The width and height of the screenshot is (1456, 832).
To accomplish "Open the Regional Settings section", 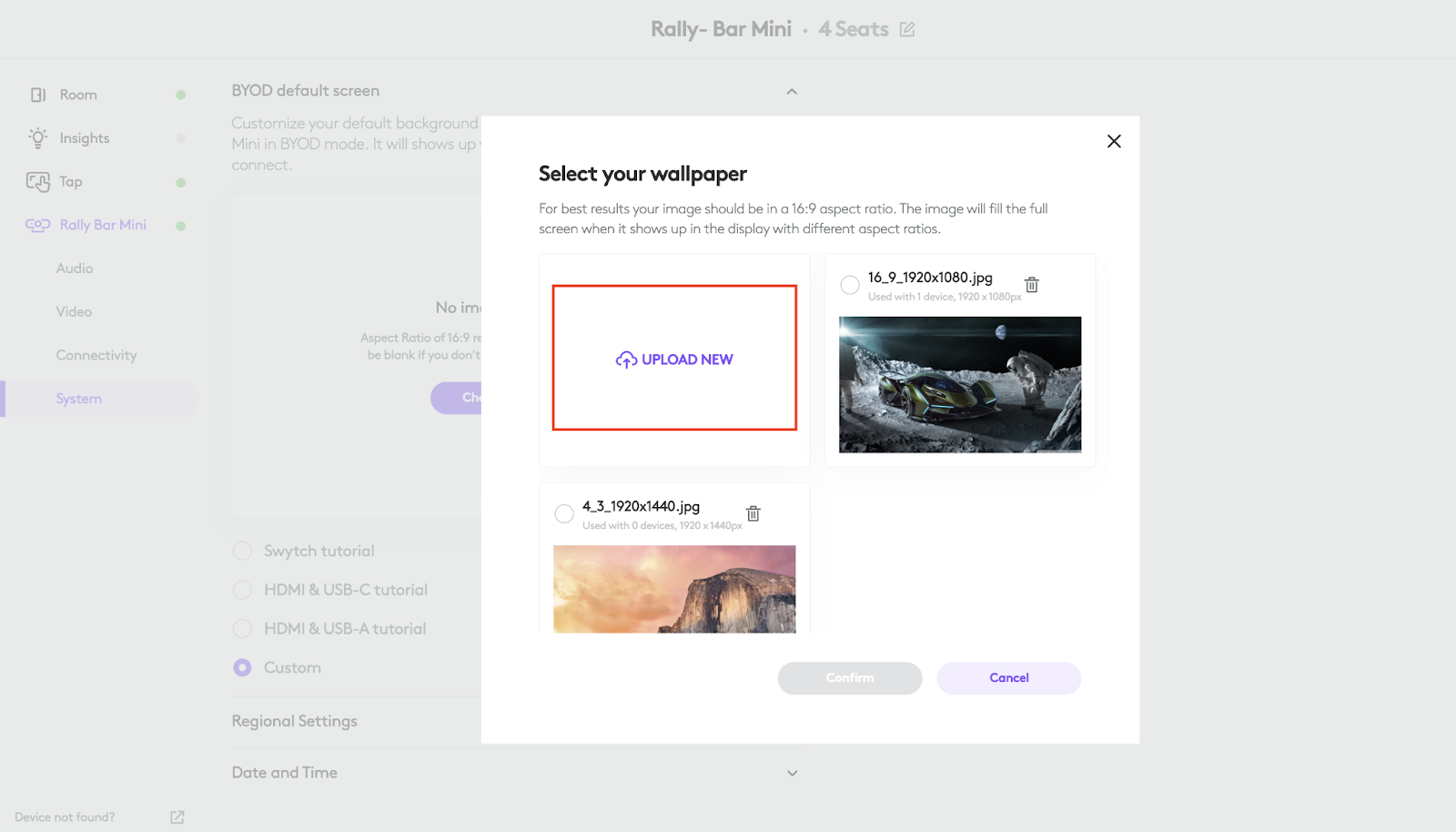I will tap(294, 720).
